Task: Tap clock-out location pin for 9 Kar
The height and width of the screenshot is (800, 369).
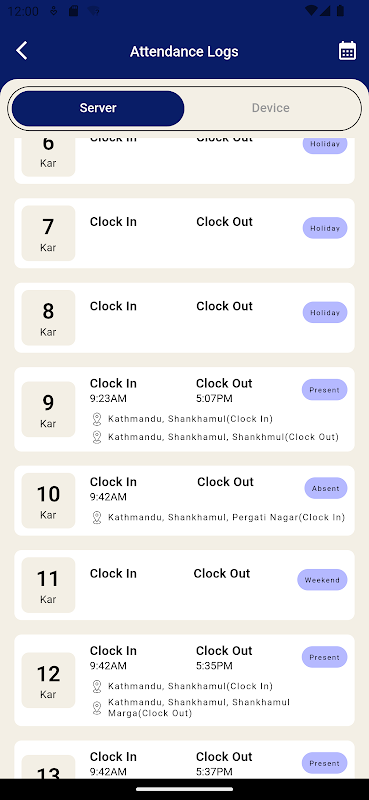Action: pyautogui.click(x=97, y=437)
